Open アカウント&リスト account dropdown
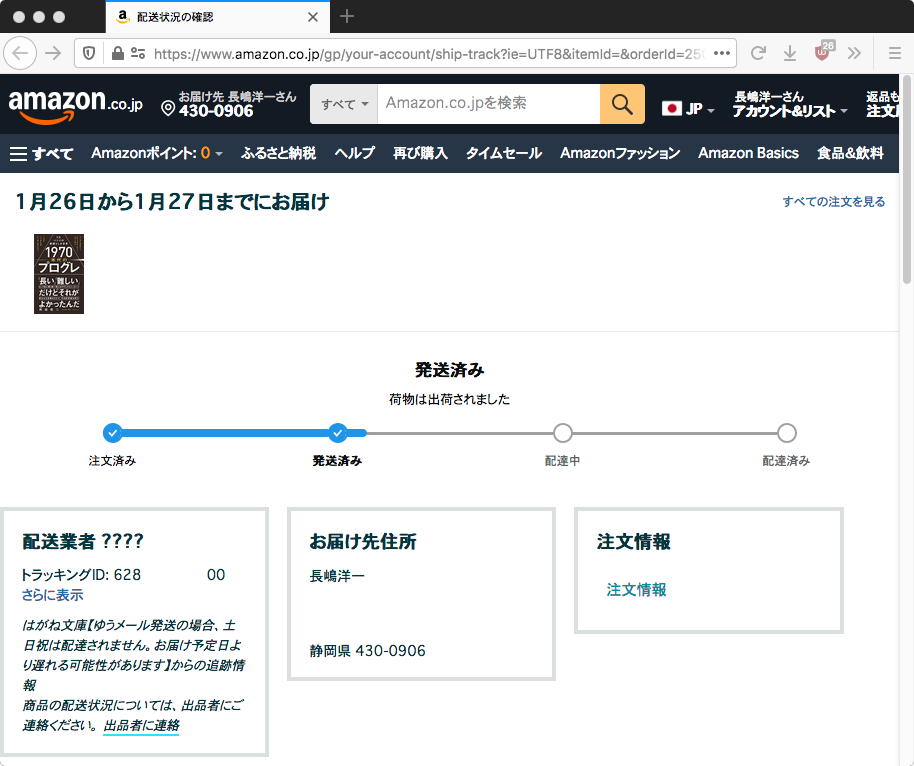914x766 pixels. [x=790, y=104]
